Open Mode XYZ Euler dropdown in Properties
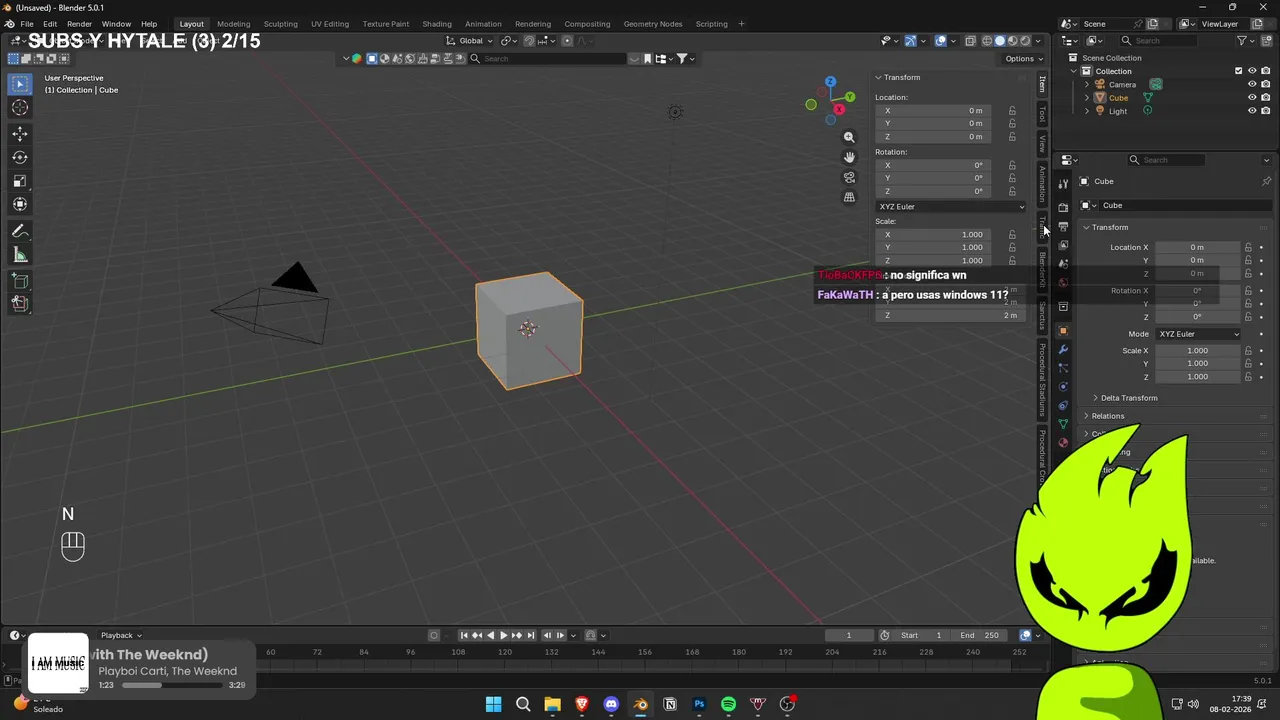1280x720 pixels. (1198, 334)
